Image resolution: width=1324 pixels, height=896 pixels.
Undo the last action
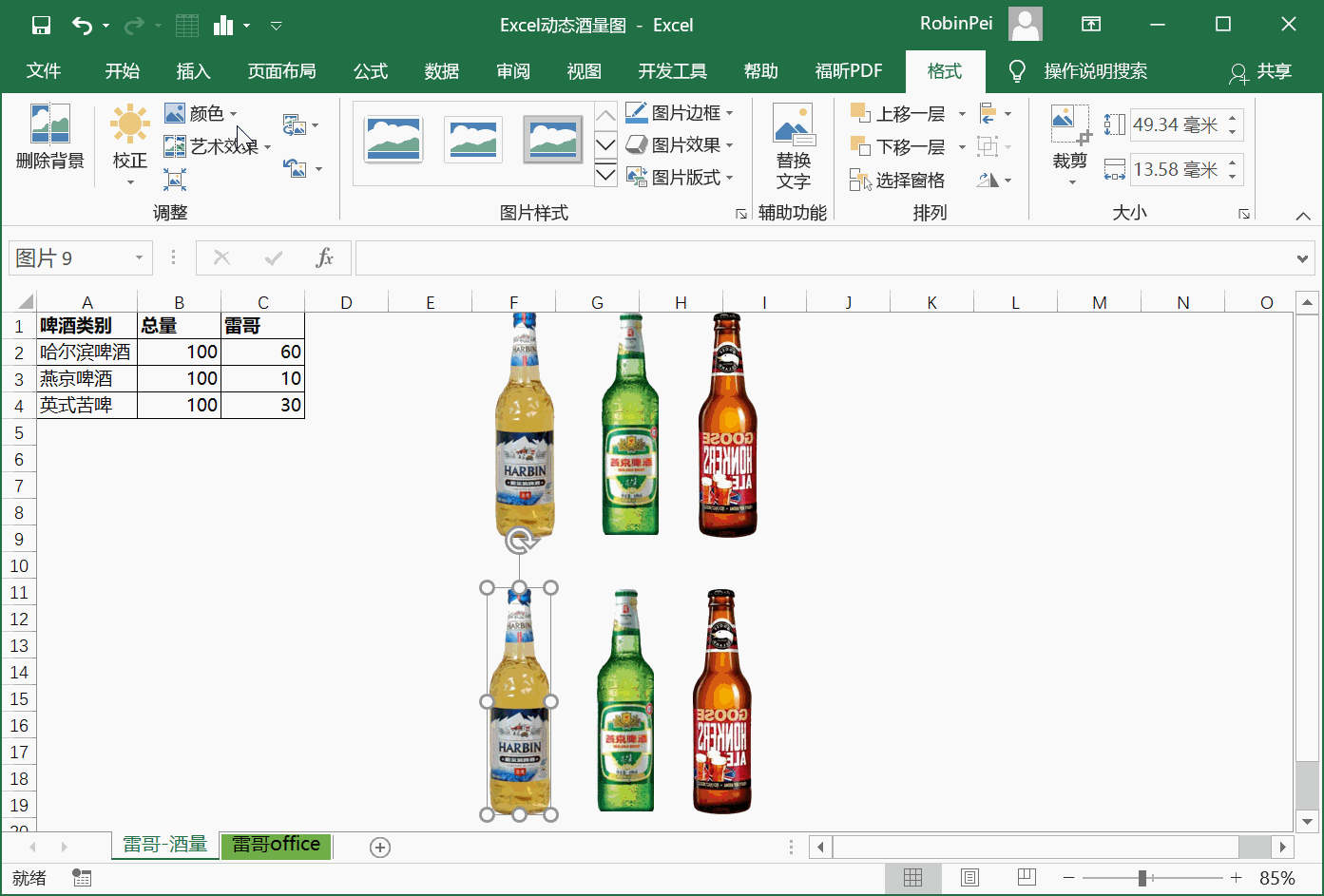tap(83, 26)
